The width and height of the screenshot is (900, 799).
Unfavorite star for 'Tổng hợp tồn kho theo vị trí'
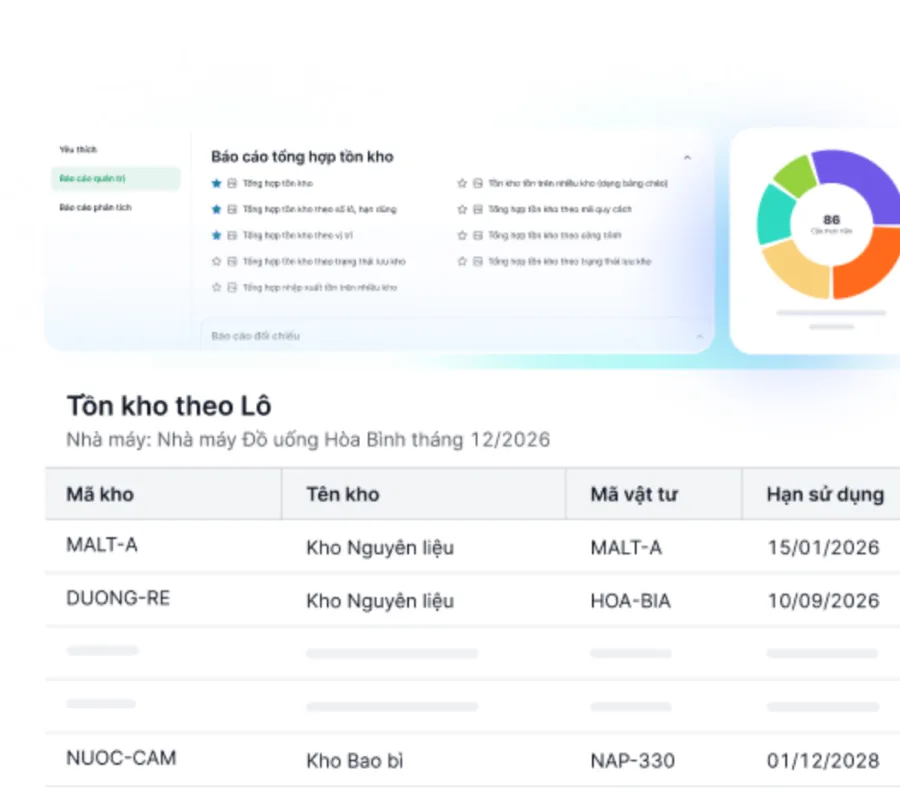(x=216, y=235)
